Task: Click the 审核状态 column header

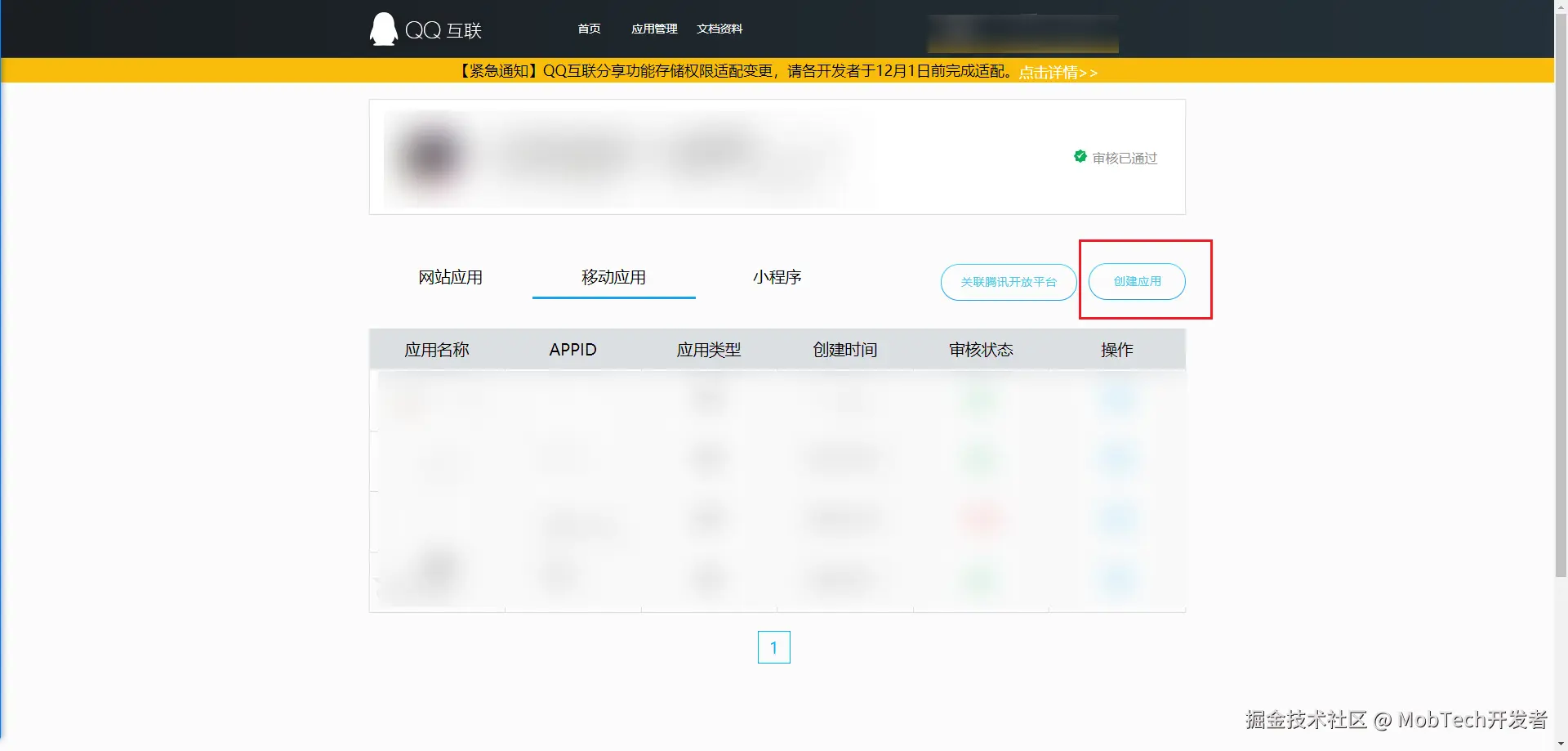Action: click(981, 350)
